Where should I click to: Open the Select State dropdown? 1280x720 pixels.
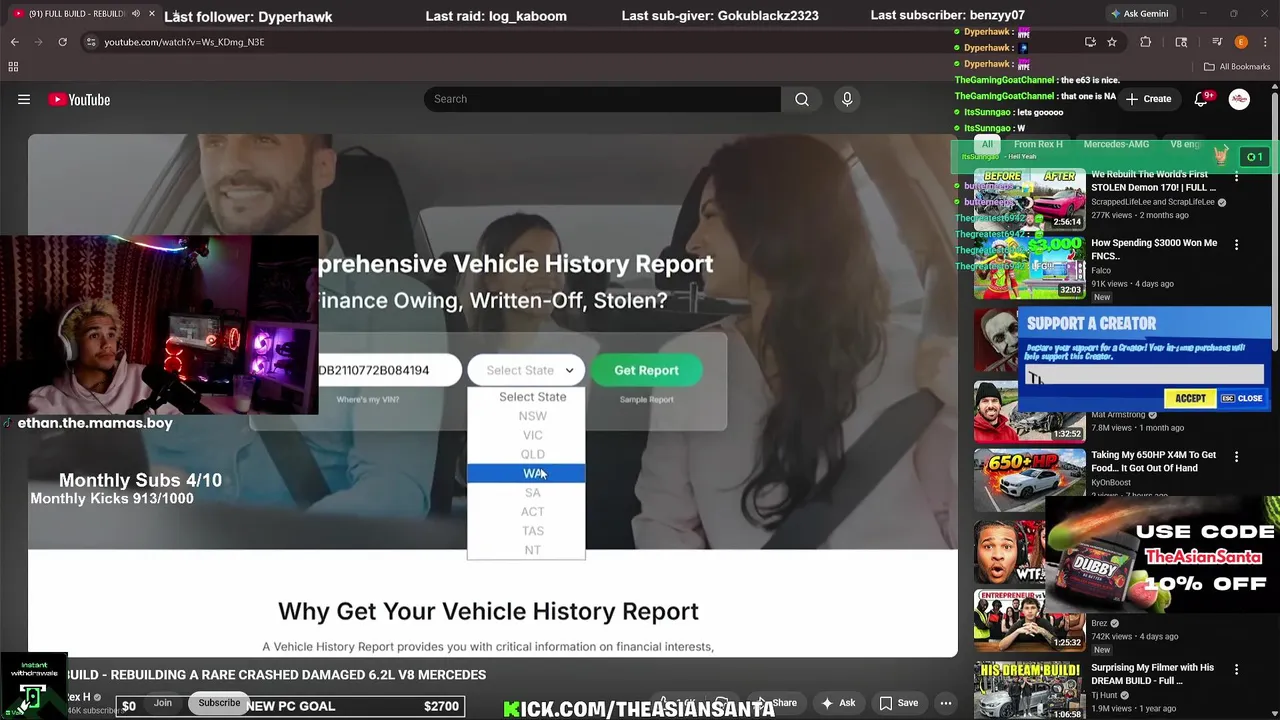coord(528,370)
